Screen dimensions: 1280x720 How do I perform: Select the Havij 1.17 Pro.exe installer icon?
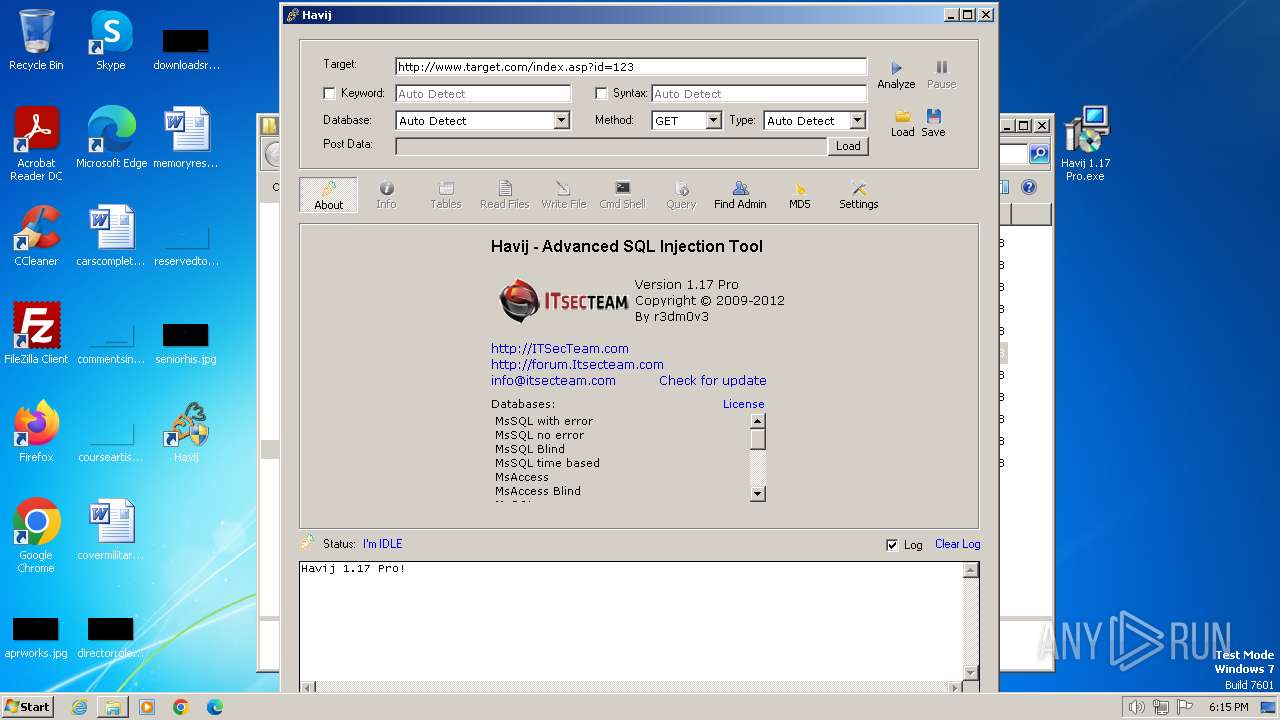click(x=1086, y=144)
